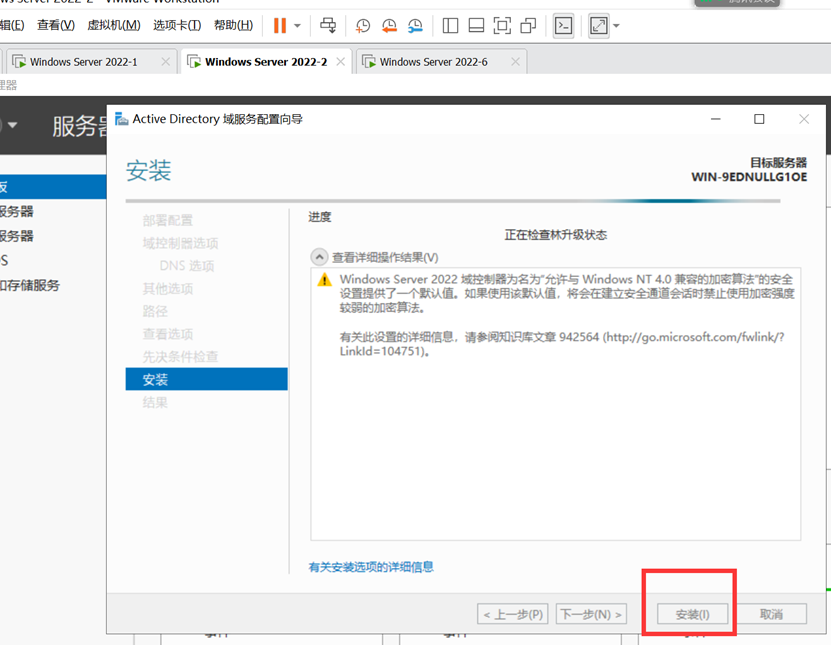
Task: Send Ctrl+Alt+Del to the virtual machine
Action: (x=328, y=25)
